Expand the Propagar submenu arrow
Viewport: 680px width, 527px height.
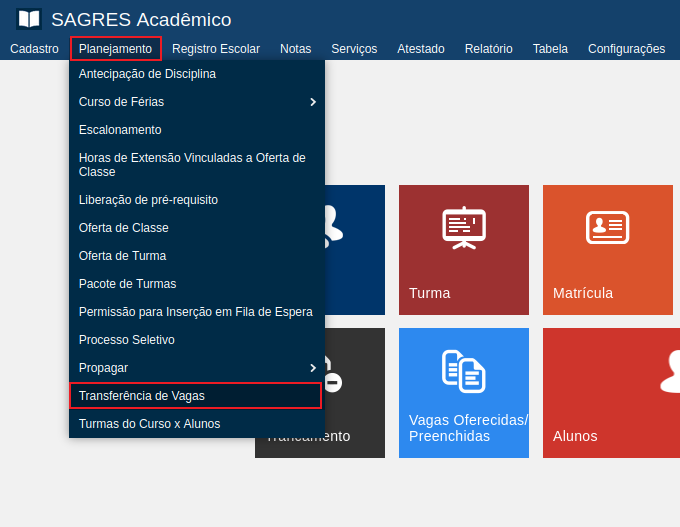tap(312, 368)
